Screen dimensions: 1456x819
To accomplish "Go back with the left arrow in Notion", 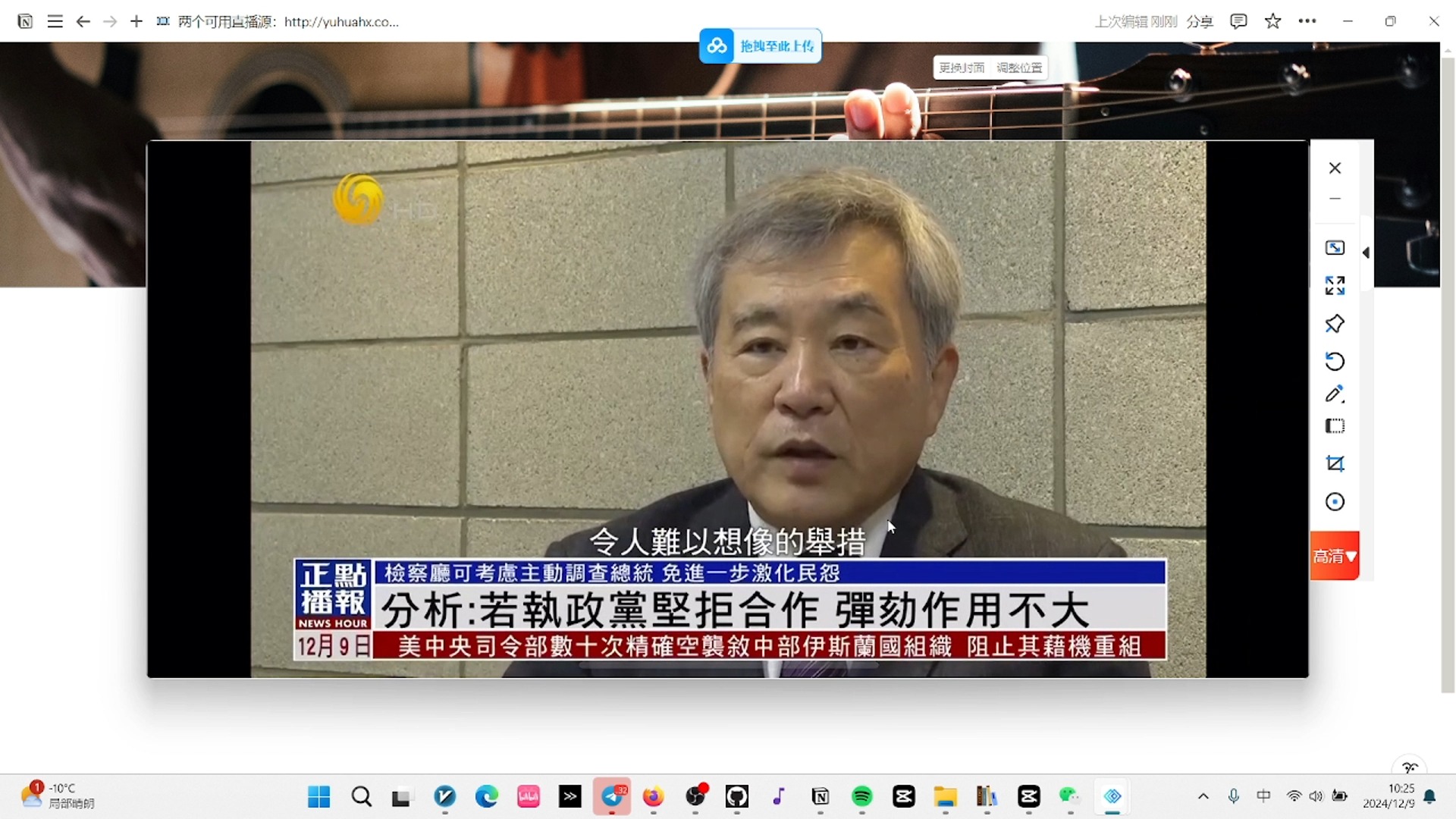I will click(83, 21).
